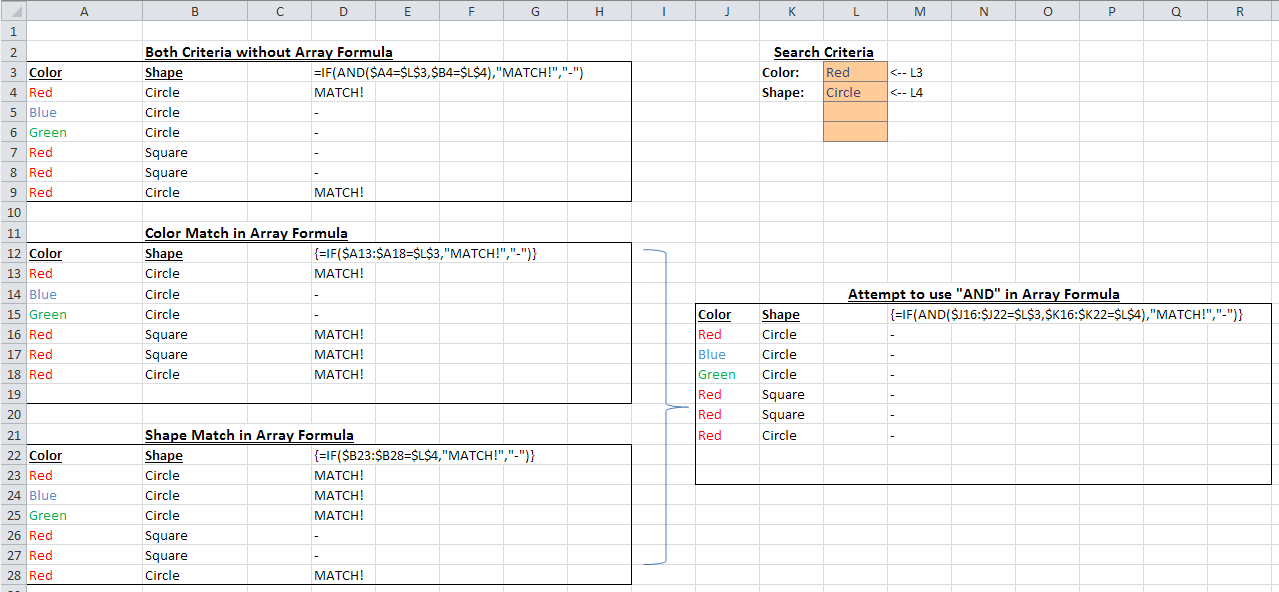Select row 1 header
This screenshot has height=592, width=1279.
click(13, 32)
